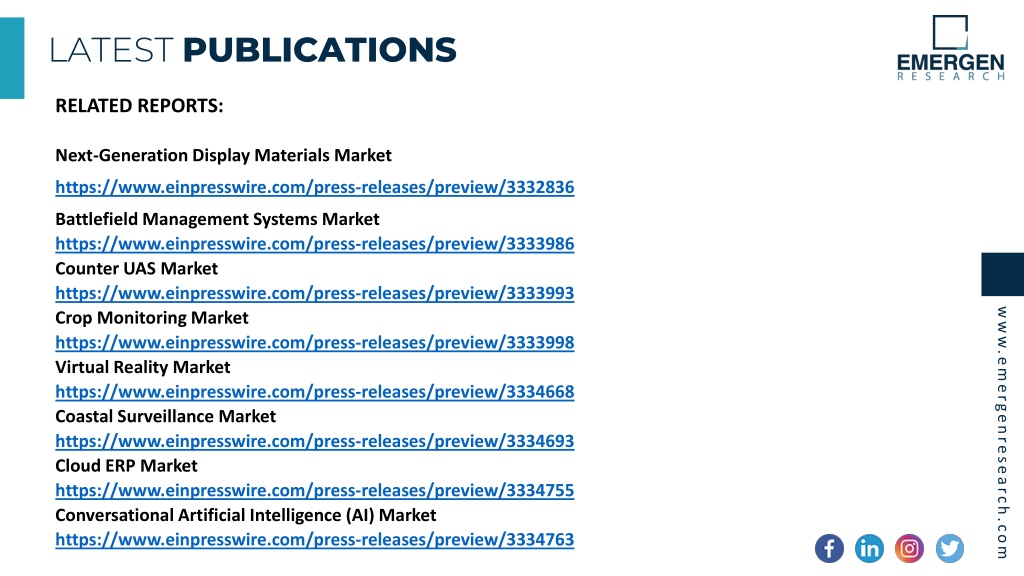
Task: Open press release link ending 3333998
Action: (315, 342)
